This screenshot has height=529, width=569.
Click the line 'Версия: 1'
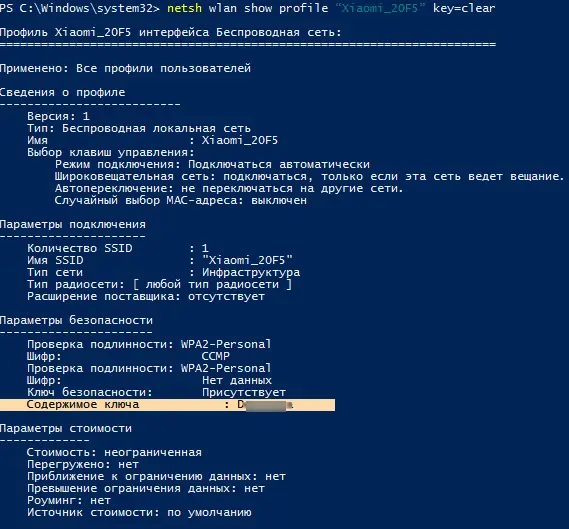pyautogui.click(x=58, y=116)
